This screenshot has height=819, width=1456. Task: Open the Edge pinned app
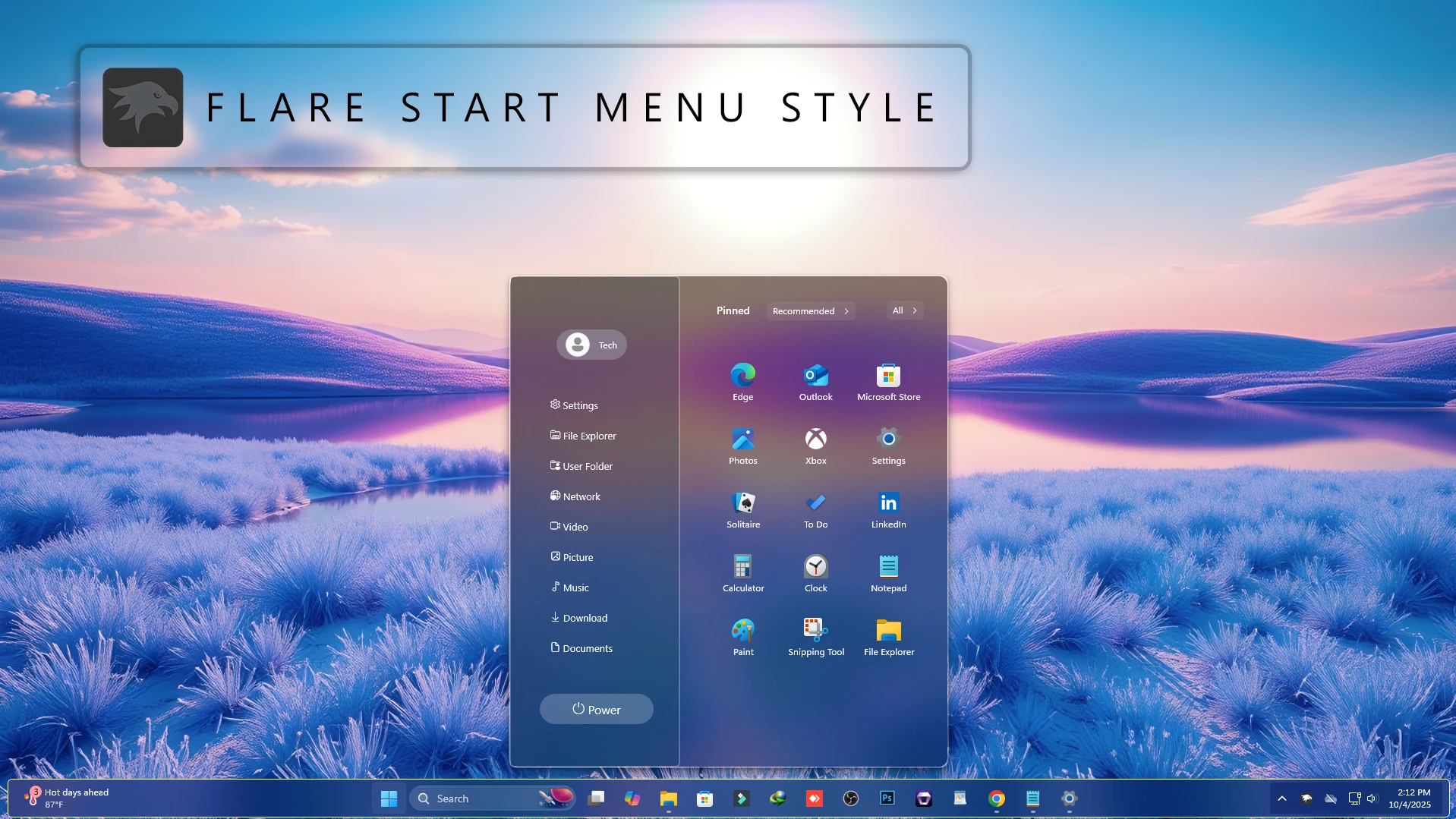click(x=742, y=381)
